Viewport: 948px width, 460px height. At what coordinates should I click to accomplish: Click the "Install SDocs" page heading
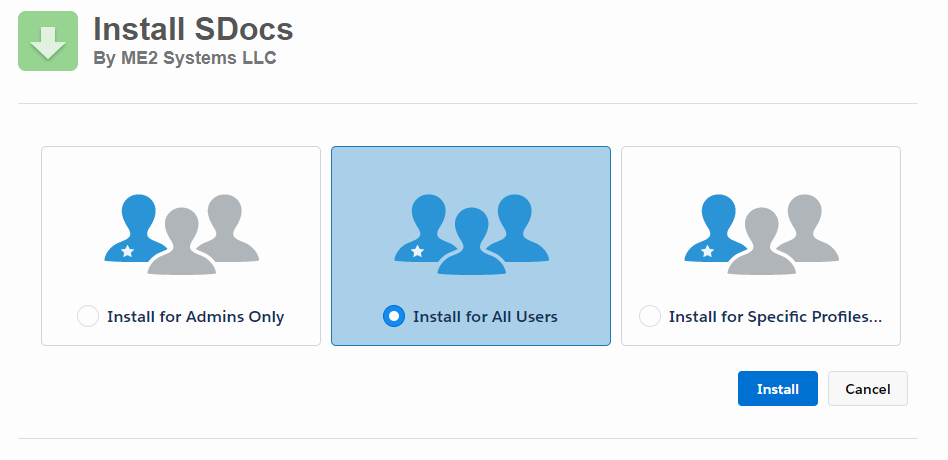193,29
